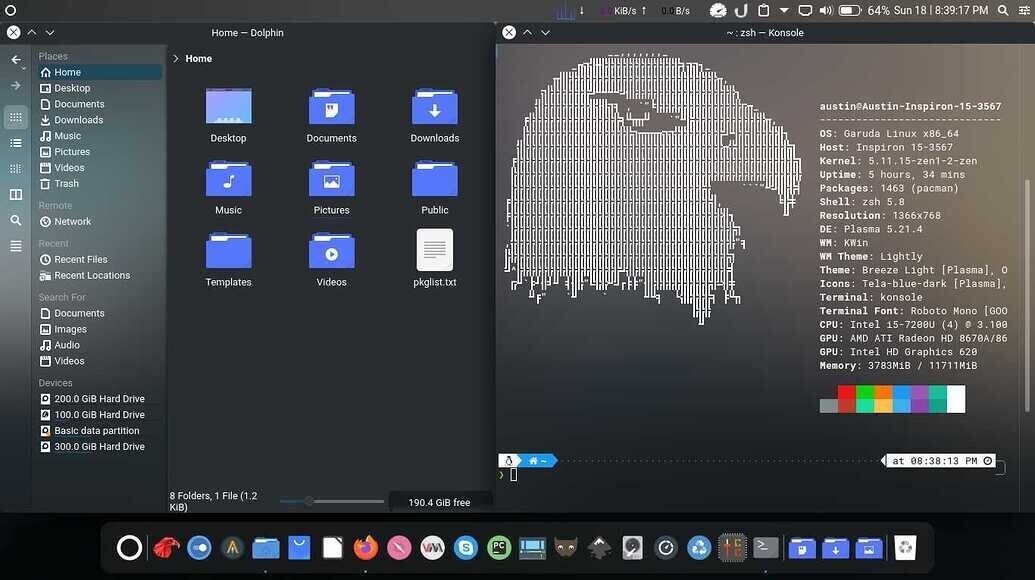Open the battery indicator in system tray
This screenshot has width=1035, height=580.
coord(850,11)
